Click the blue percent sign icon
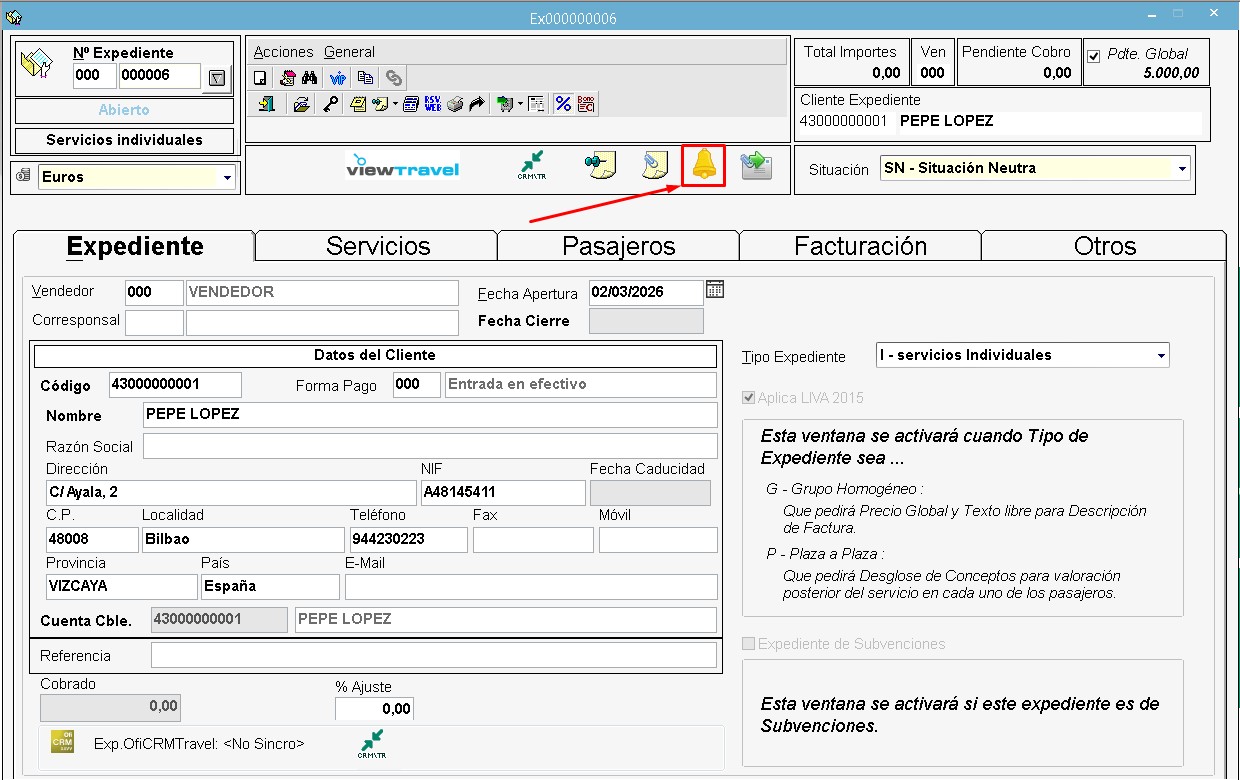The width and height of the screenshot is (1240, 780). (563, 104)
